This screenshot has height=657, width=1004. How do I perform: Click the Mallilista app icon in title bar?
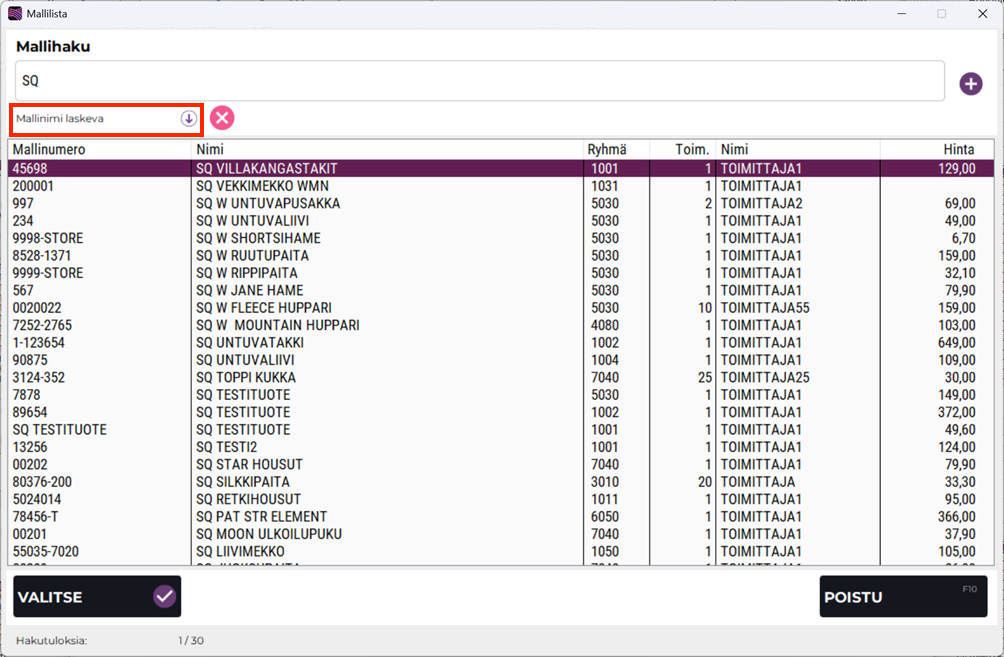[x=14, y=14]
